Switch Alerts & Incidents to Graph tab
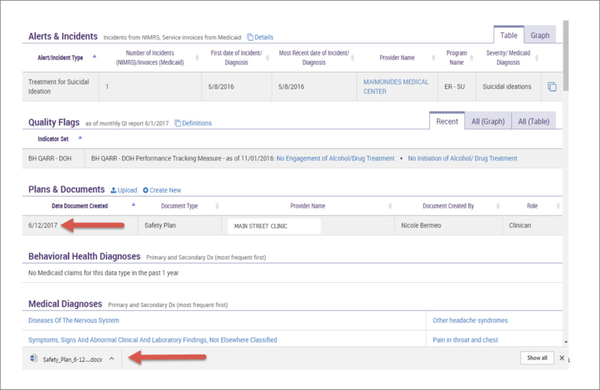The height and width of the screenshot is (390, 600). (x=540, y=35)
